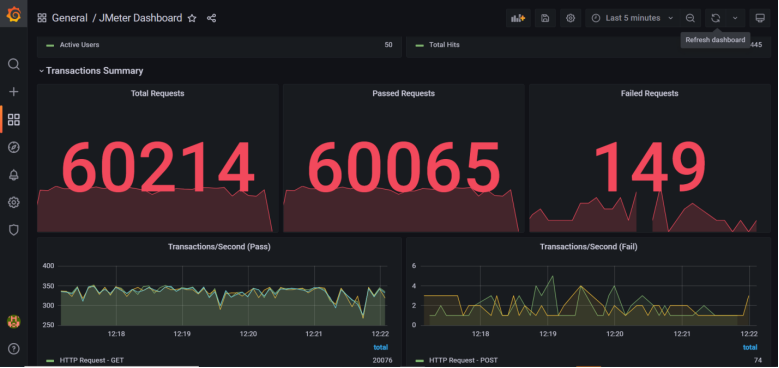Open the Failed Requests panel title menu

click(x=649, y=93)
